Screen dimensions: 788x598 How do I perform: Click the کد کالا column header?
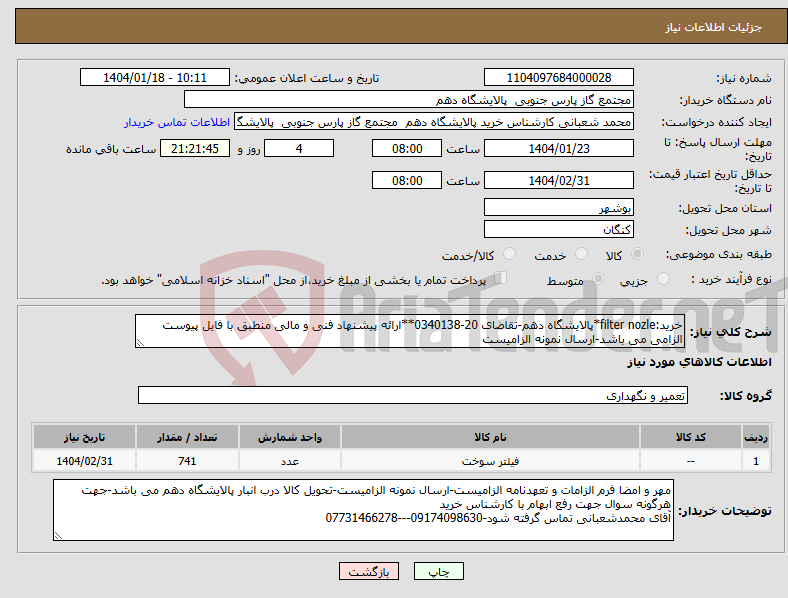pyautogui.click(x=691, y=437)
